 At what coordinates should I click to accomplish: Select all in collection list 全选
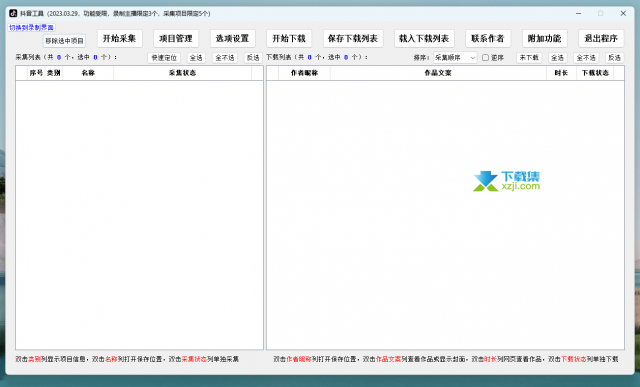(196, 58)
